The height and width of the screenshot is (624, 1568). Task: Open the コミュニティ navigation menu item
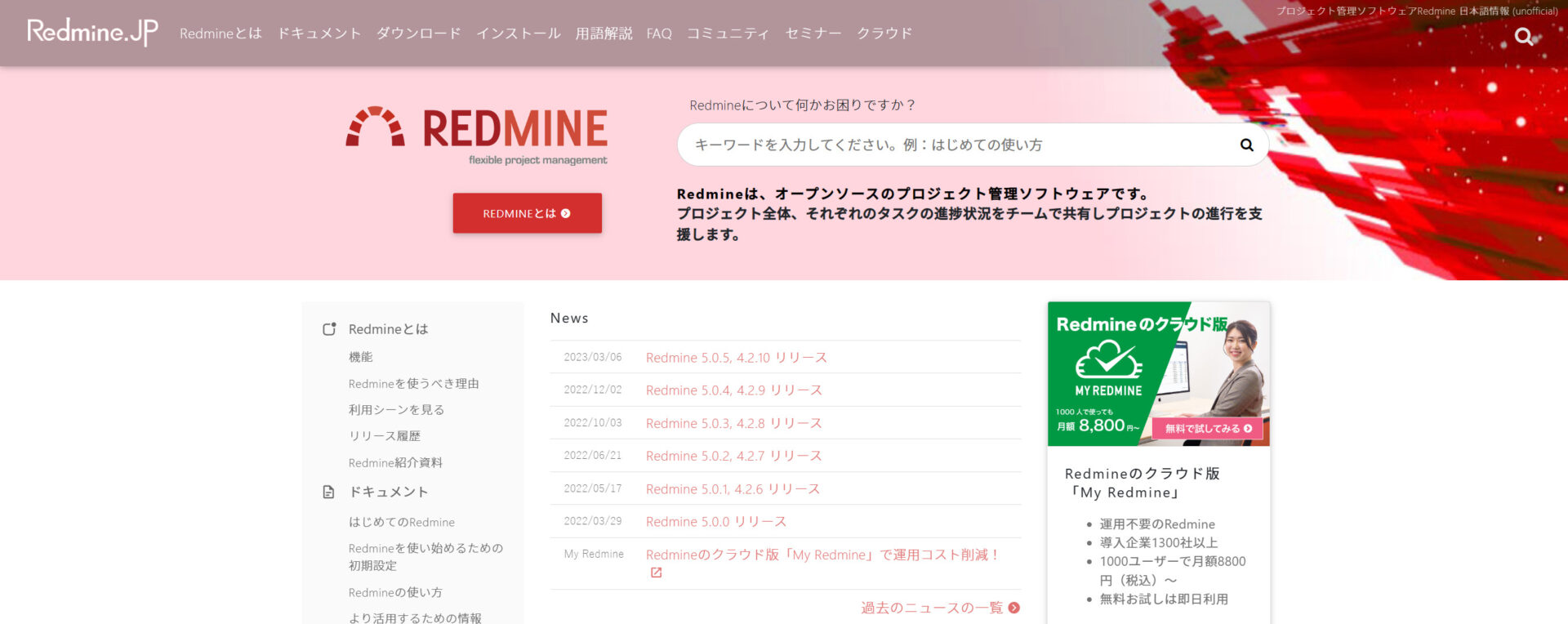[x=728, y=33]
